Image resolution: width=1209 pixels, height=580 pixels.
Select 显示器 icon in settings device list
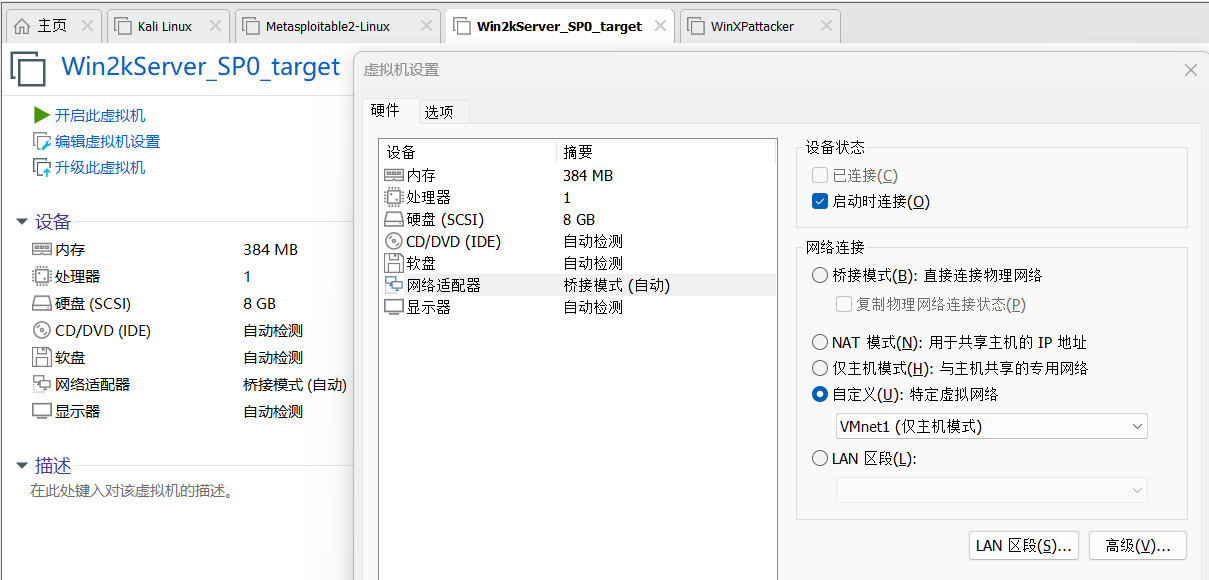394,307
